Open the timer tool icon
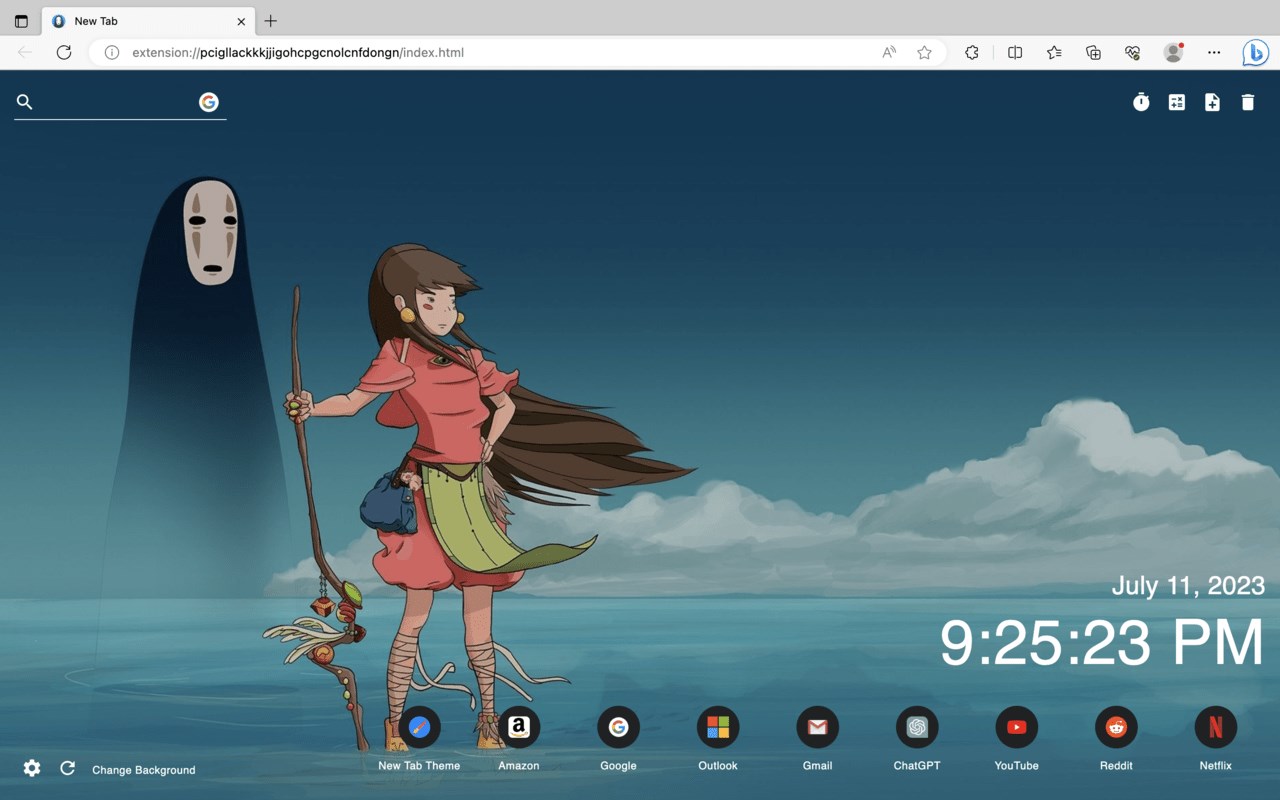Viewport: 1280px width, 800px height. coord(1141,102)
